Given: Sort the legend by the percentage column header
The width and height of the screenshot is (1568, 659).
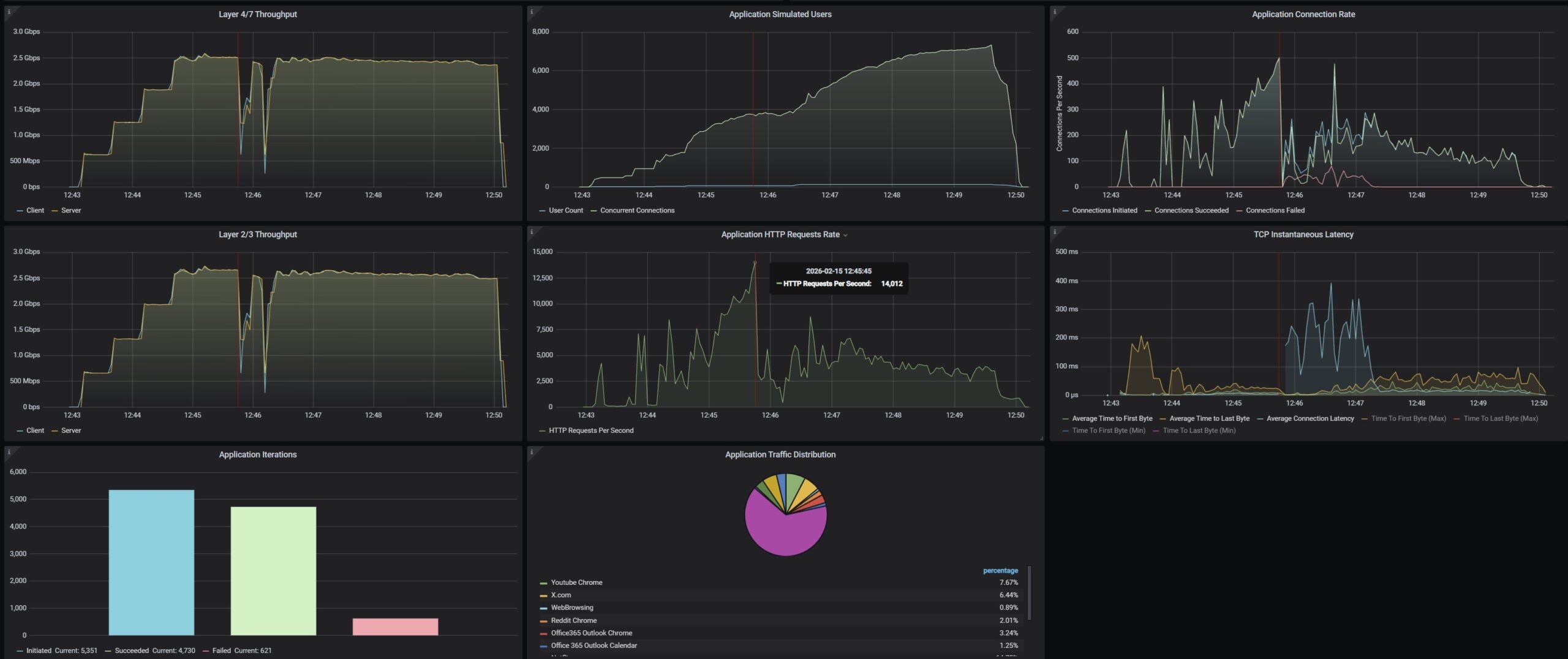Looking at the screenshot, I should [x=1000, y=571].
